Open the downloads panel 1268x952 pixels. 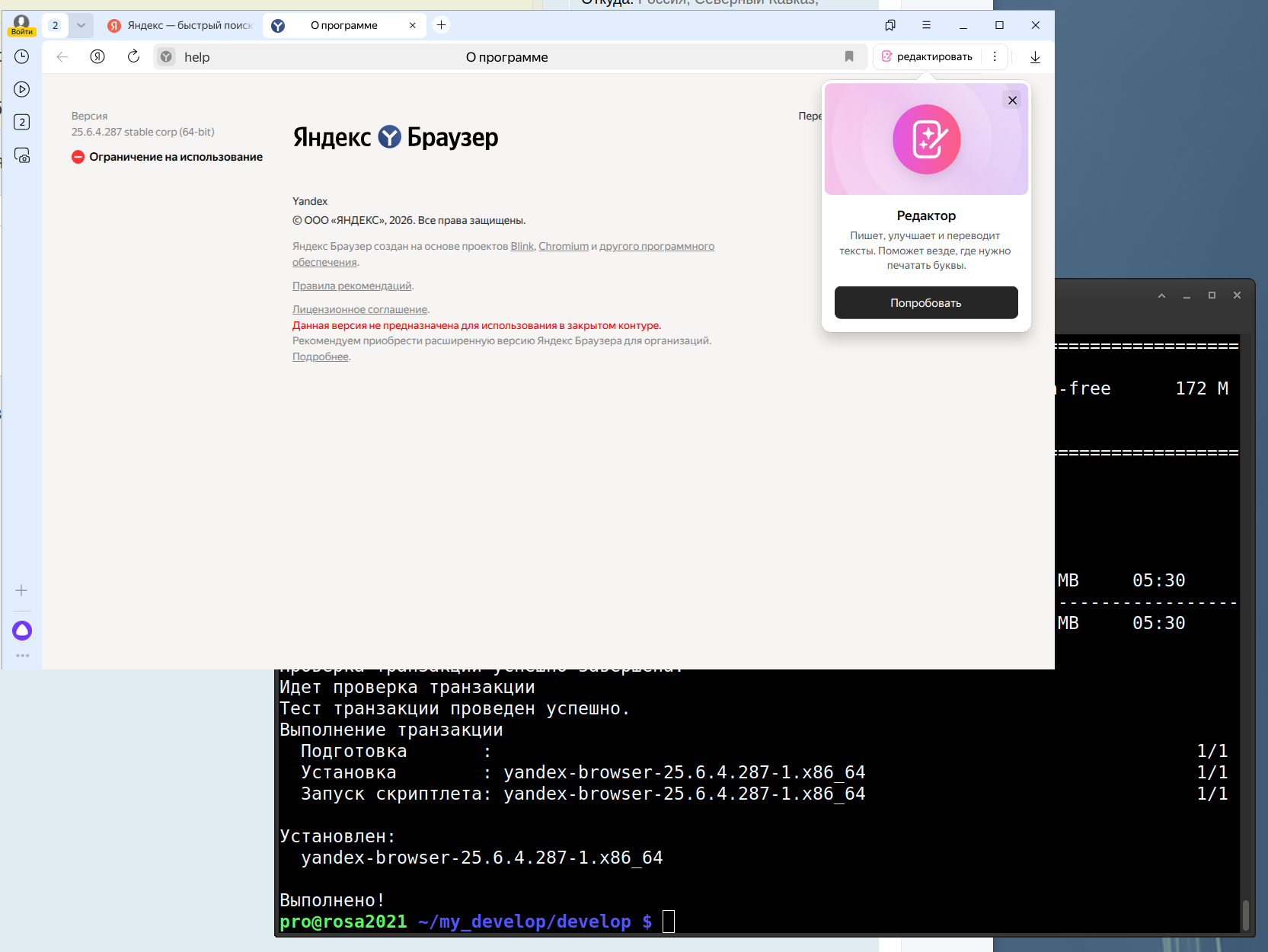(x=1035, y=57)
